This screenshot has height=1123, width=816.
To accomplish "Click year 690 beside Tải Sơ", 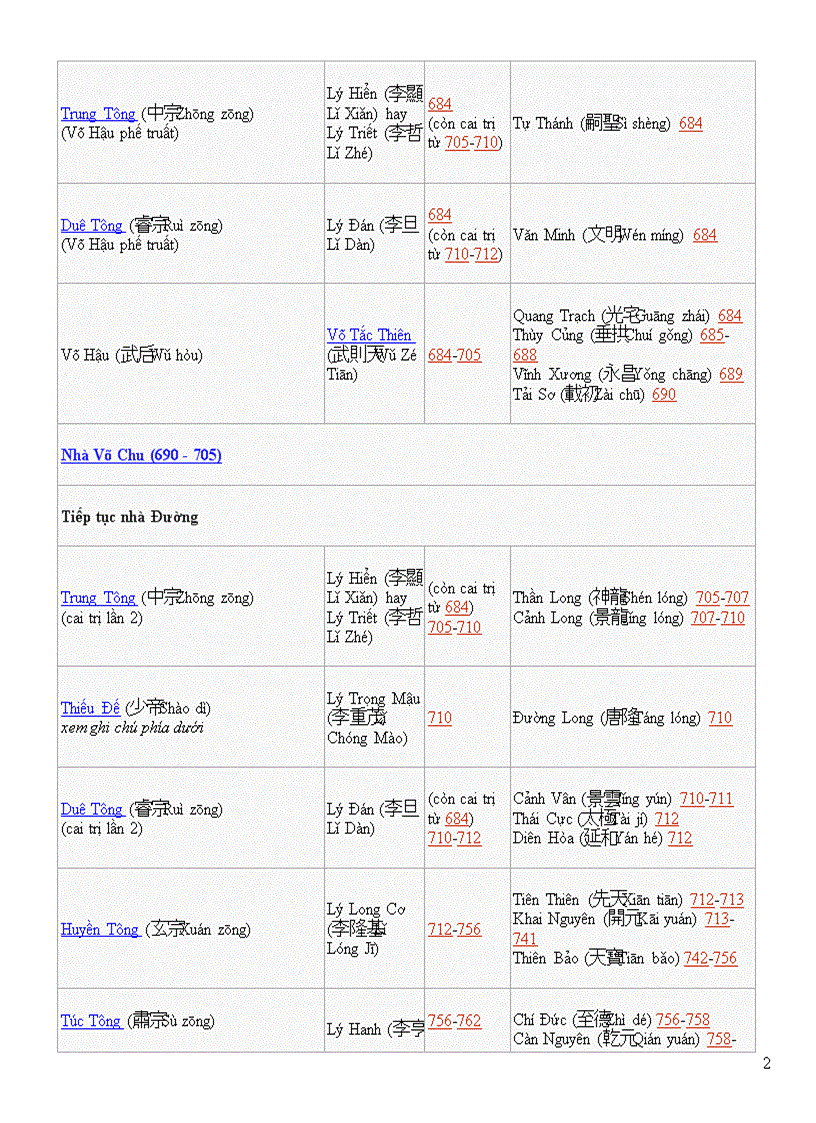I will point(664,394).
